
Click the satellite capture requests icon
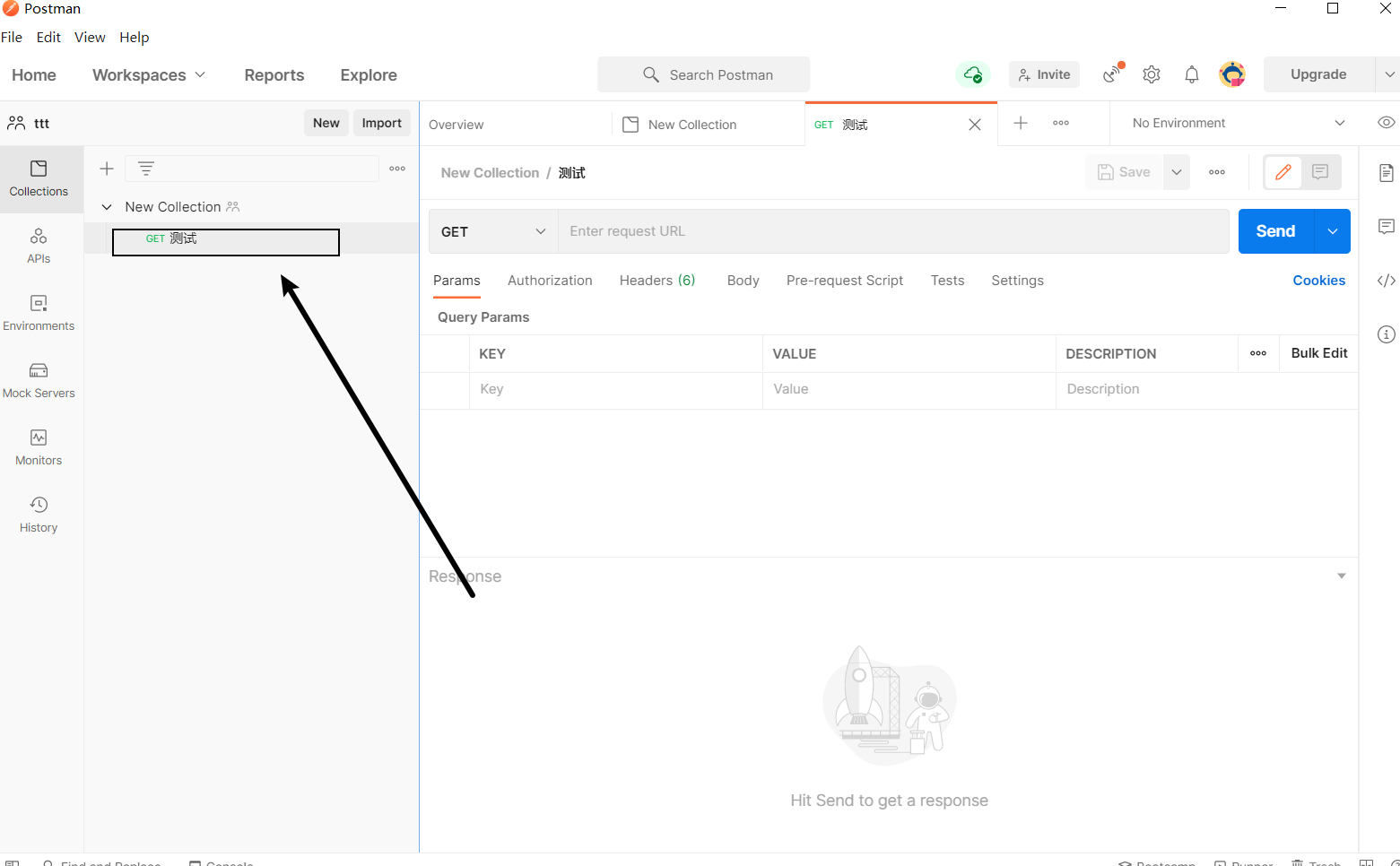coord(1113,74)
